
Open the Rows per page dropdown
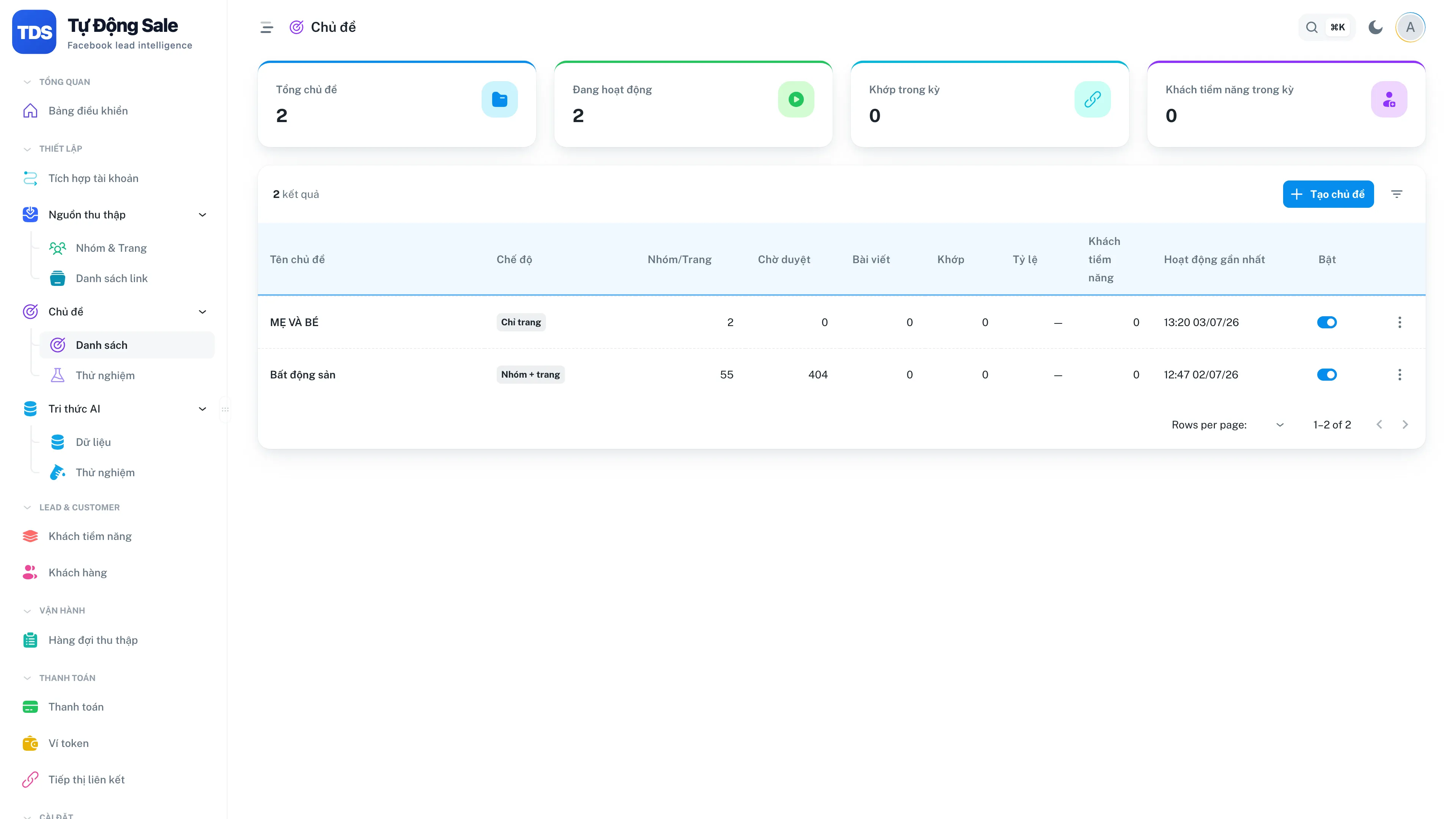coord(1280,425)
